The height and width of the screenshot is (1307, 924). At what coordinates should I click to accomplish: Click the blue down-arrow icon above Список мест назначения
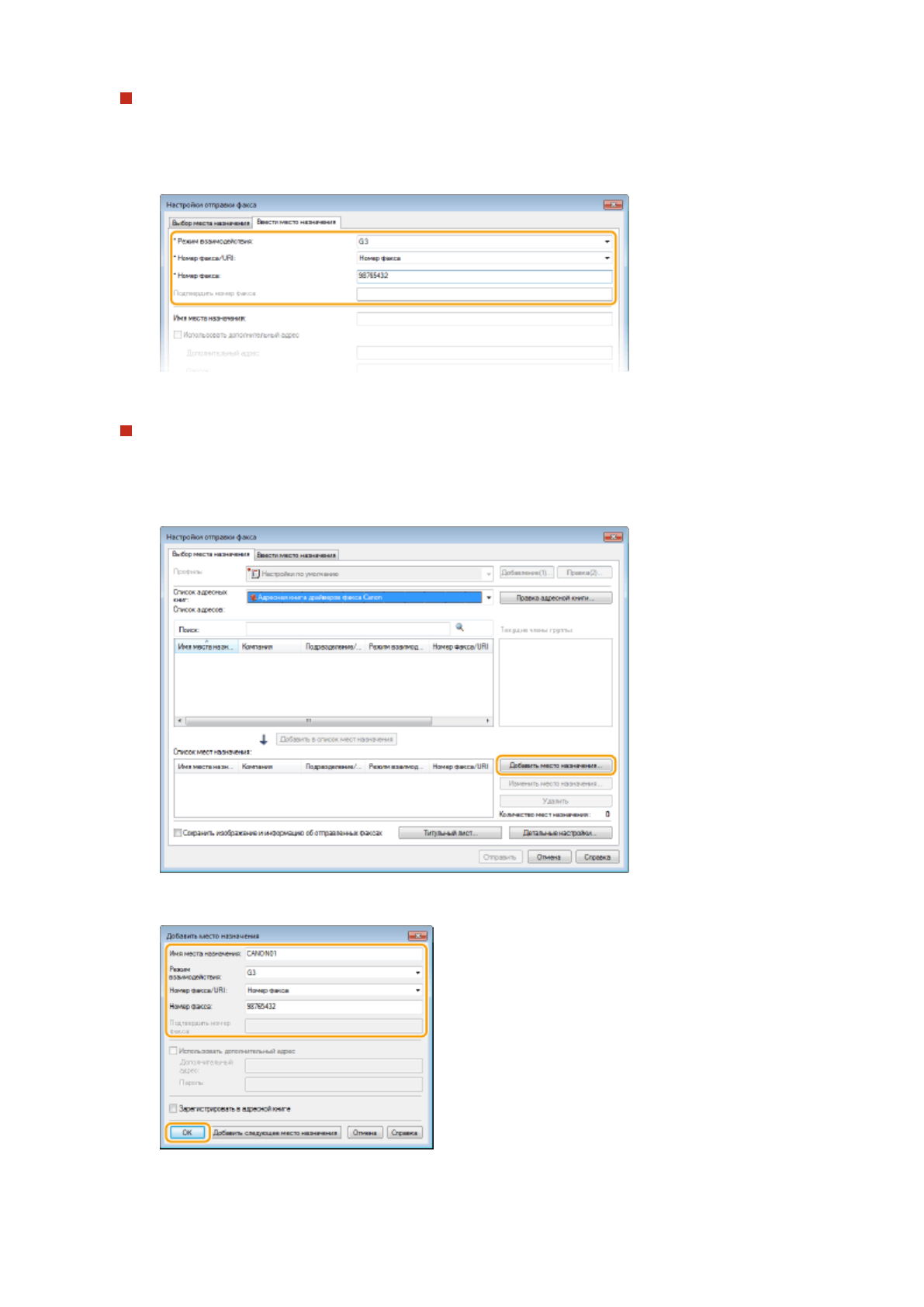pyautogui.click(x=263, y=740)
